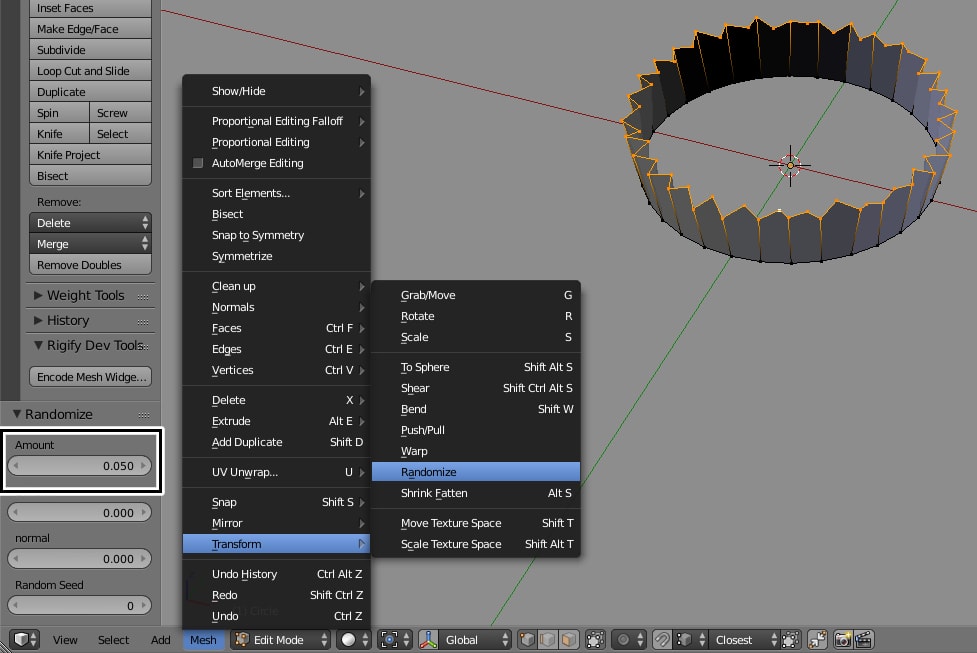Open the Show/Hide submenu
The width and height of the screenshot is (977, 653).
[276, 91]
